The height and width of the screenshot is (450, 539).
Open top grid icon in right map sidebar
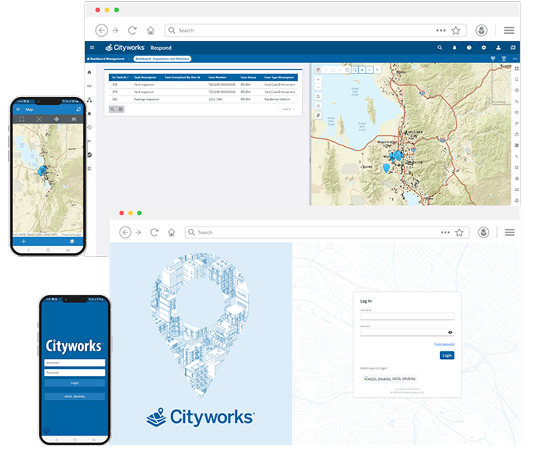coord(517,69)
